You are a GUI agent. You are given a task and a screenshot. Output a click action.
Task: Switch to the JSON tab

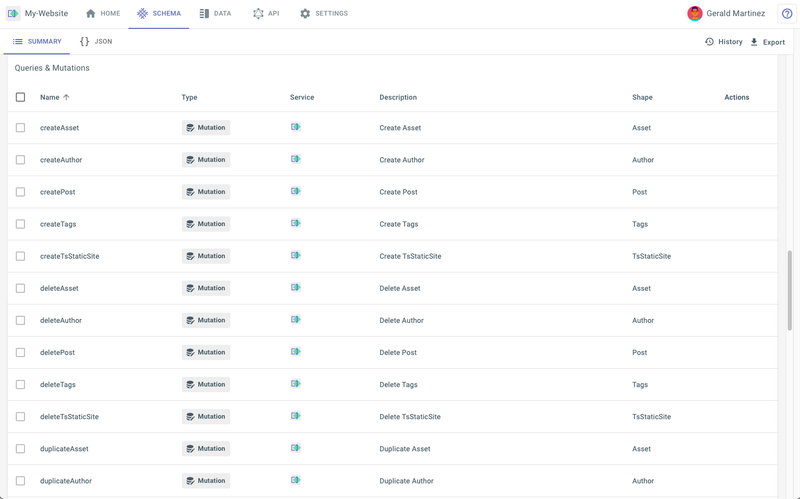[96, 41]
